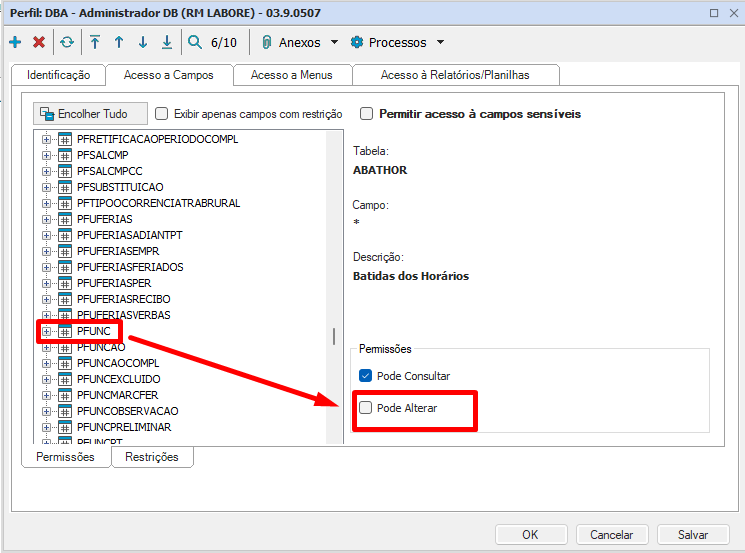The height and width of the screenshot is (553, 745).
Task: Expand PFUFERIASADIANTPT node
Action: [x=46, y=235]
